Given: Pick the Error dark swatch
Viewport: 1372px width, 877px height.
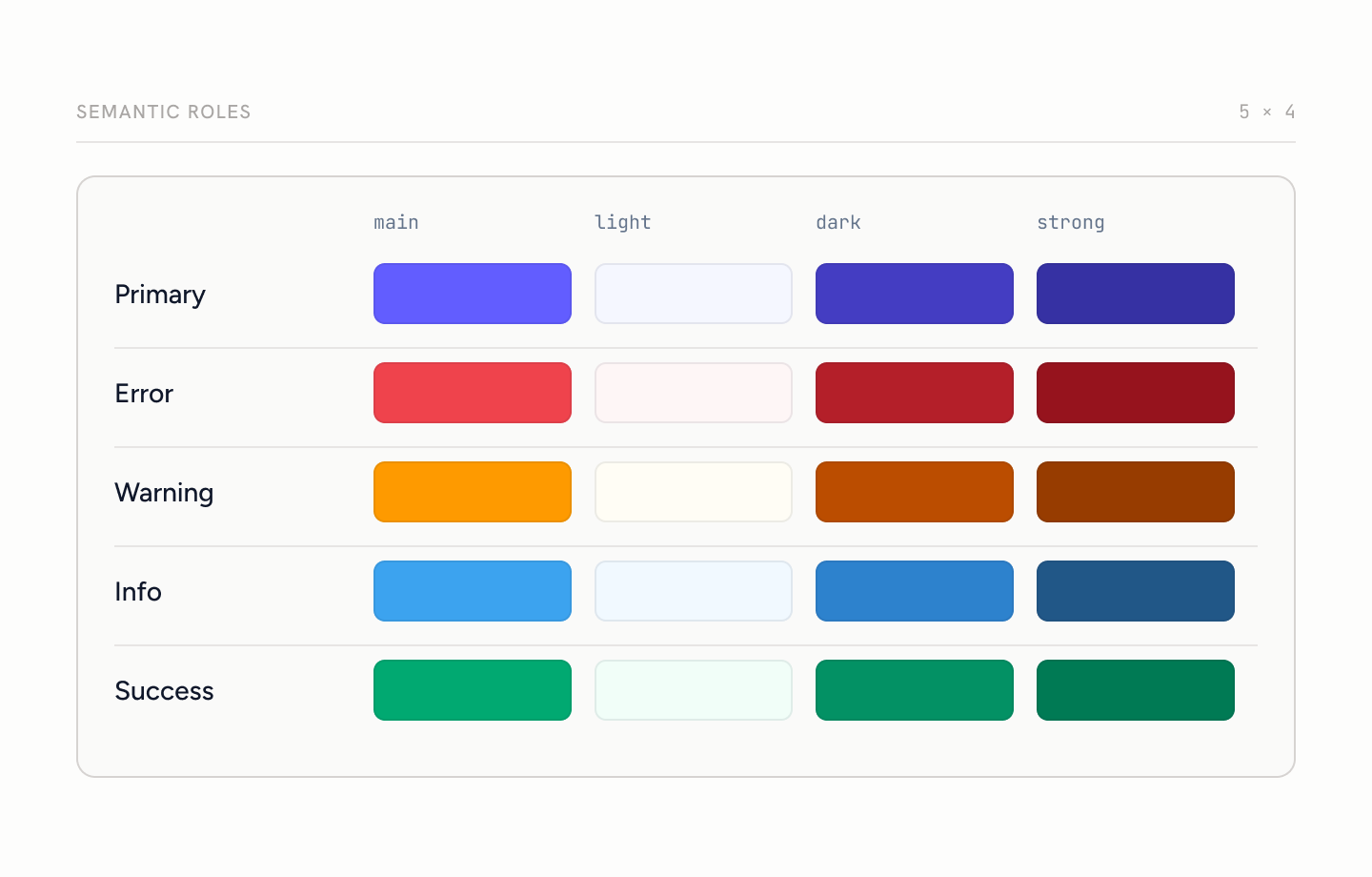Looking at the screenshot, I should [x=915, y=393].
